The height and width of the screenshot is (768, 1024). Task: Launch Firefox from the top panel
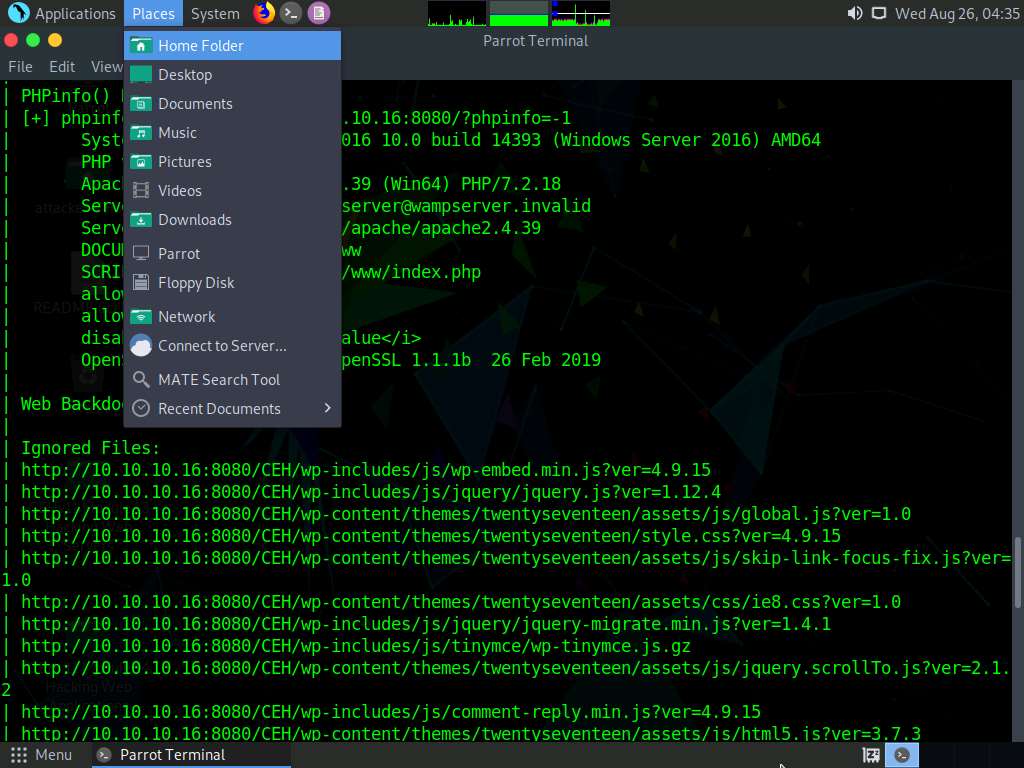[x=264, y=13]
